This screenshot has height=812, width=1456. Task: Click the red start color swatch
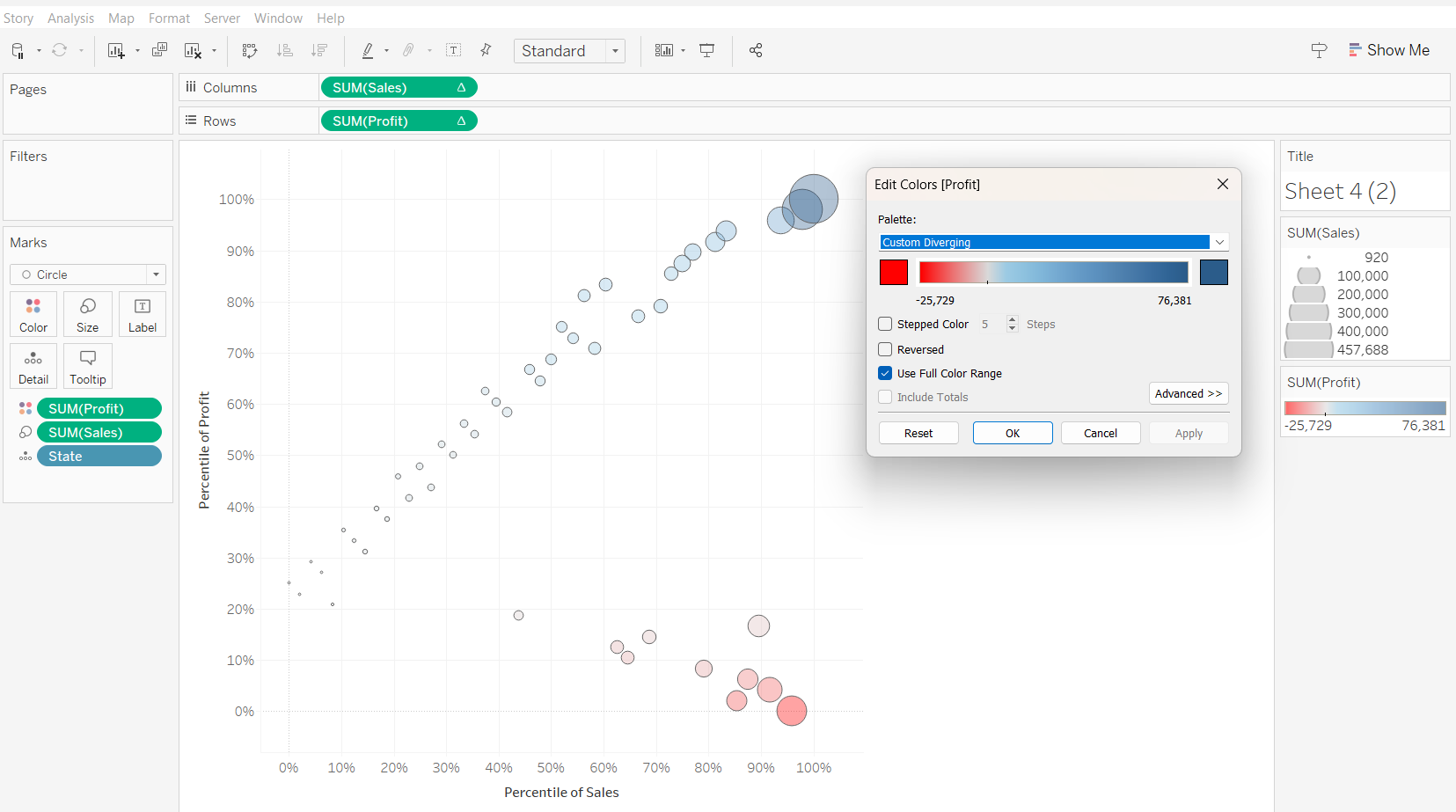coord(894,273)
